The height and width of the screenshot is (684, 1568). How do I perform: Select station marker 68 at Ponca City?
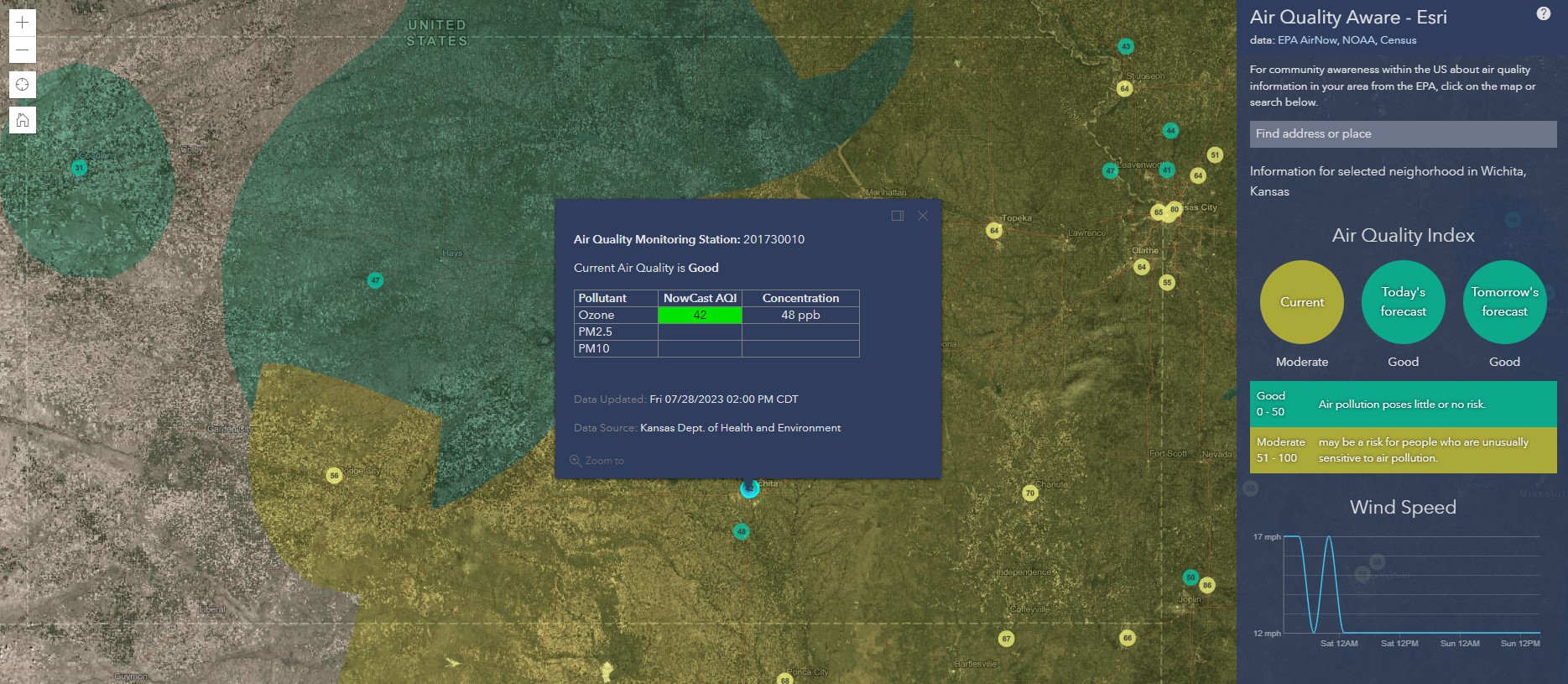[x=786, y=679]
